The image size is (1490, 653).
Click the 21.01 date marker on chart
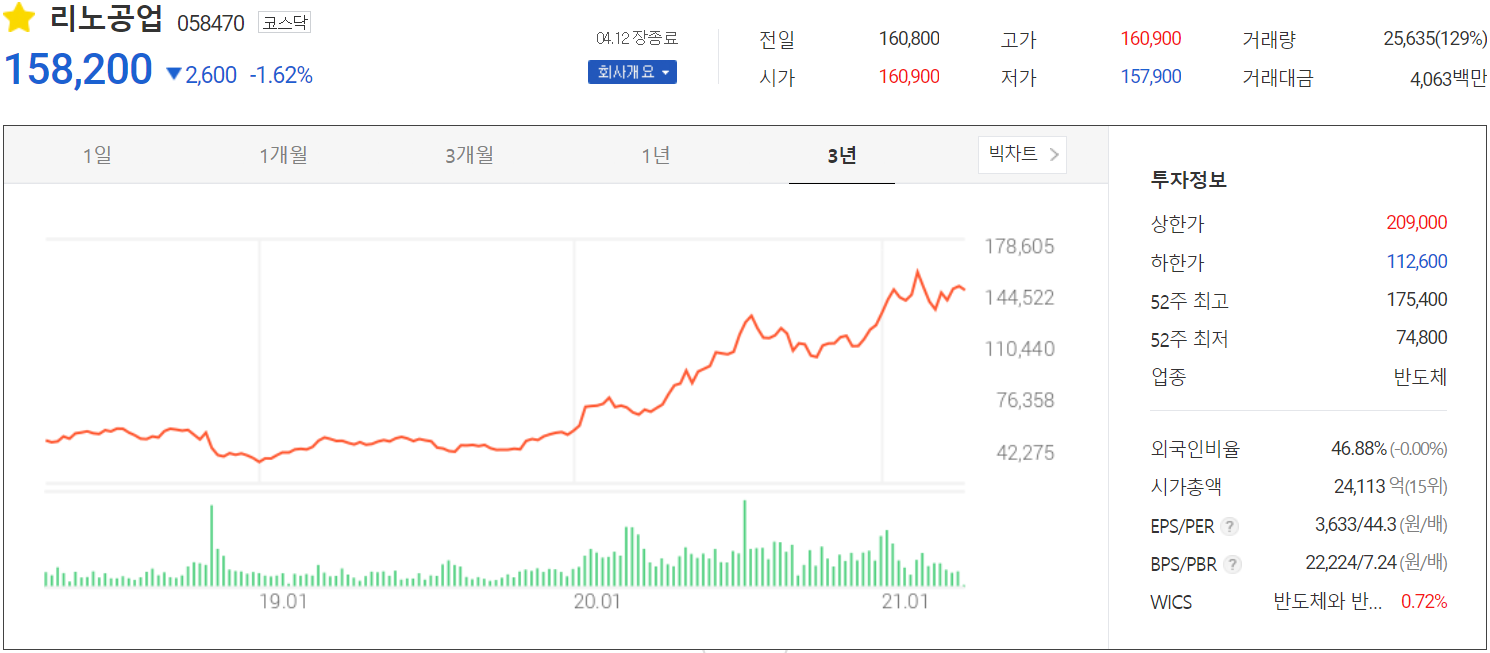905,602
